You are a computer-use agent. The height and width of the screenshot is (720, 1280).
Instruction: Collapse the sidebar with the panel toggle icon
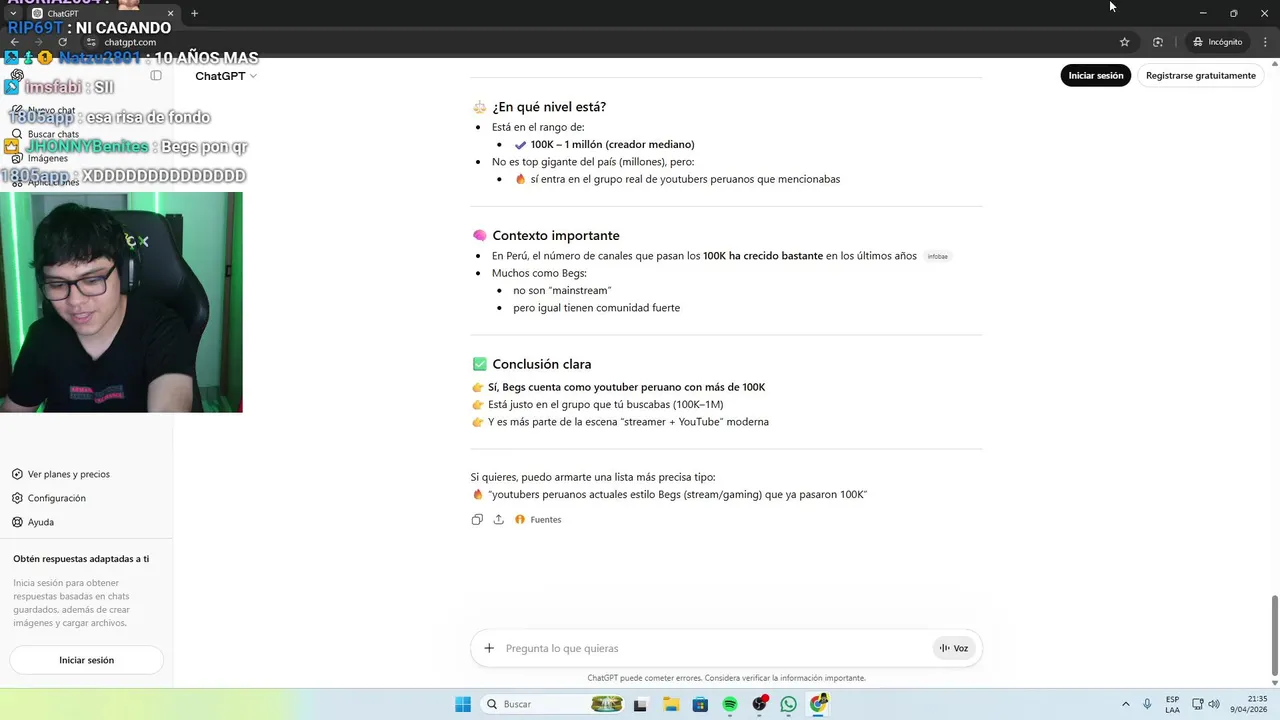click(x=156, y=76)
